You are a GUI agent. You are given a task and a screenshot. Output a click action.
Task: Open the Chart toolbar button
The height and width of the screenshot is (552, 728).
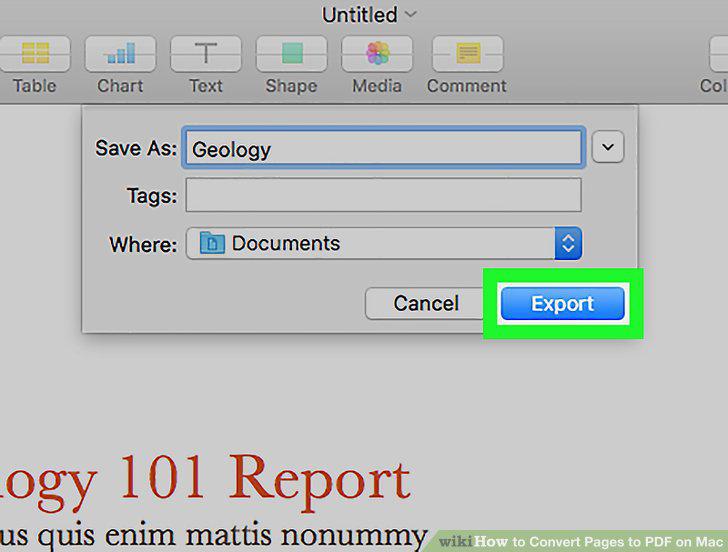[x=120, y=54]
